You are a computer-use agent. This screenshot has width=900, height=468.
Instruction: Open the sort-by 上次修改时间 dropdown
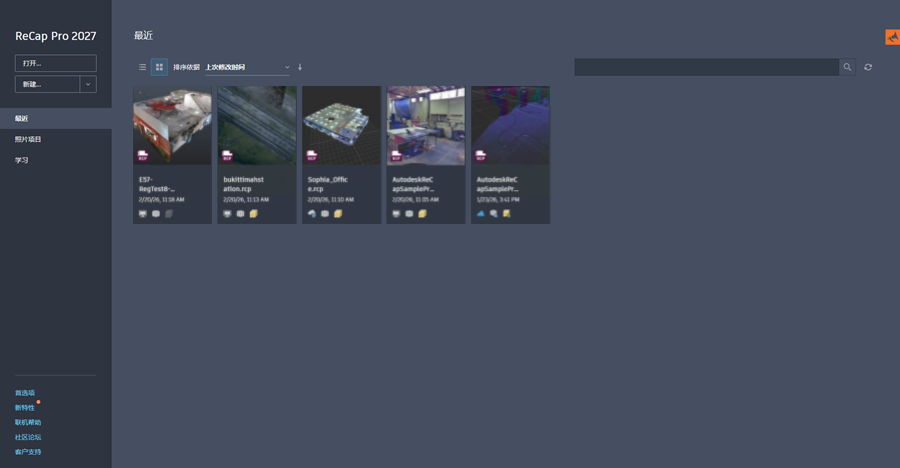tap(247, 67)
